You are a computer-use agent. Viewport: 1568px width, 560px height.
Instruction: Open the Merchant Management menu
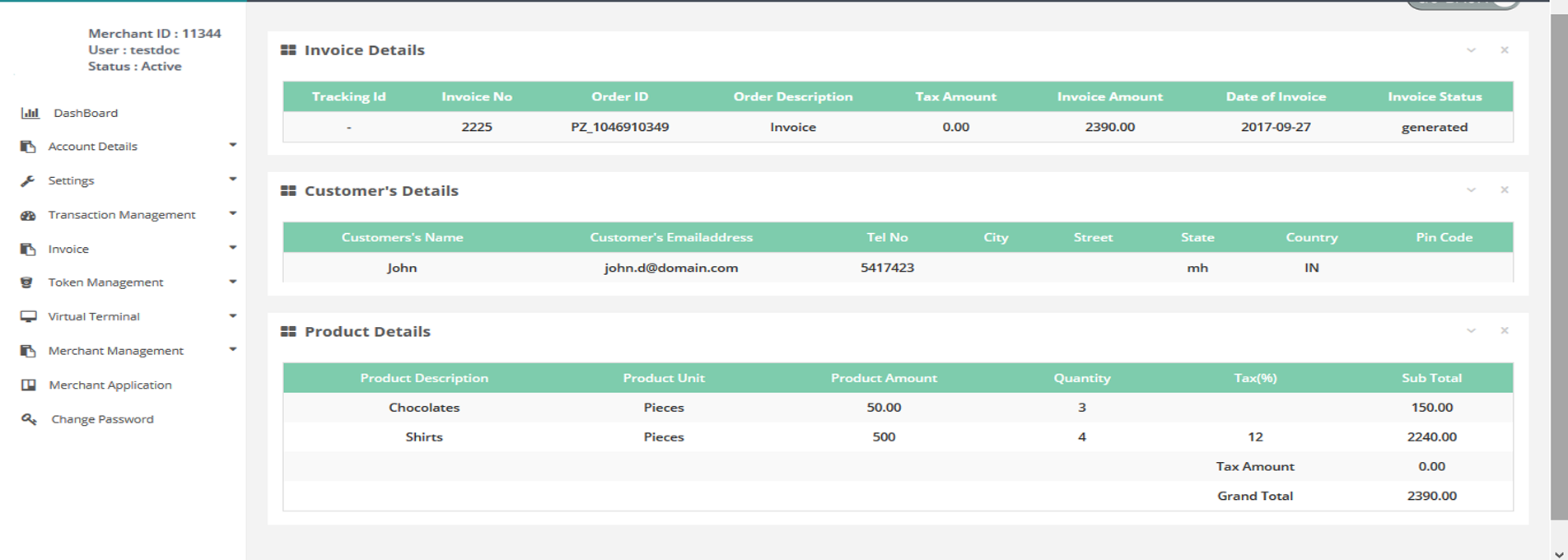[115, 351]
